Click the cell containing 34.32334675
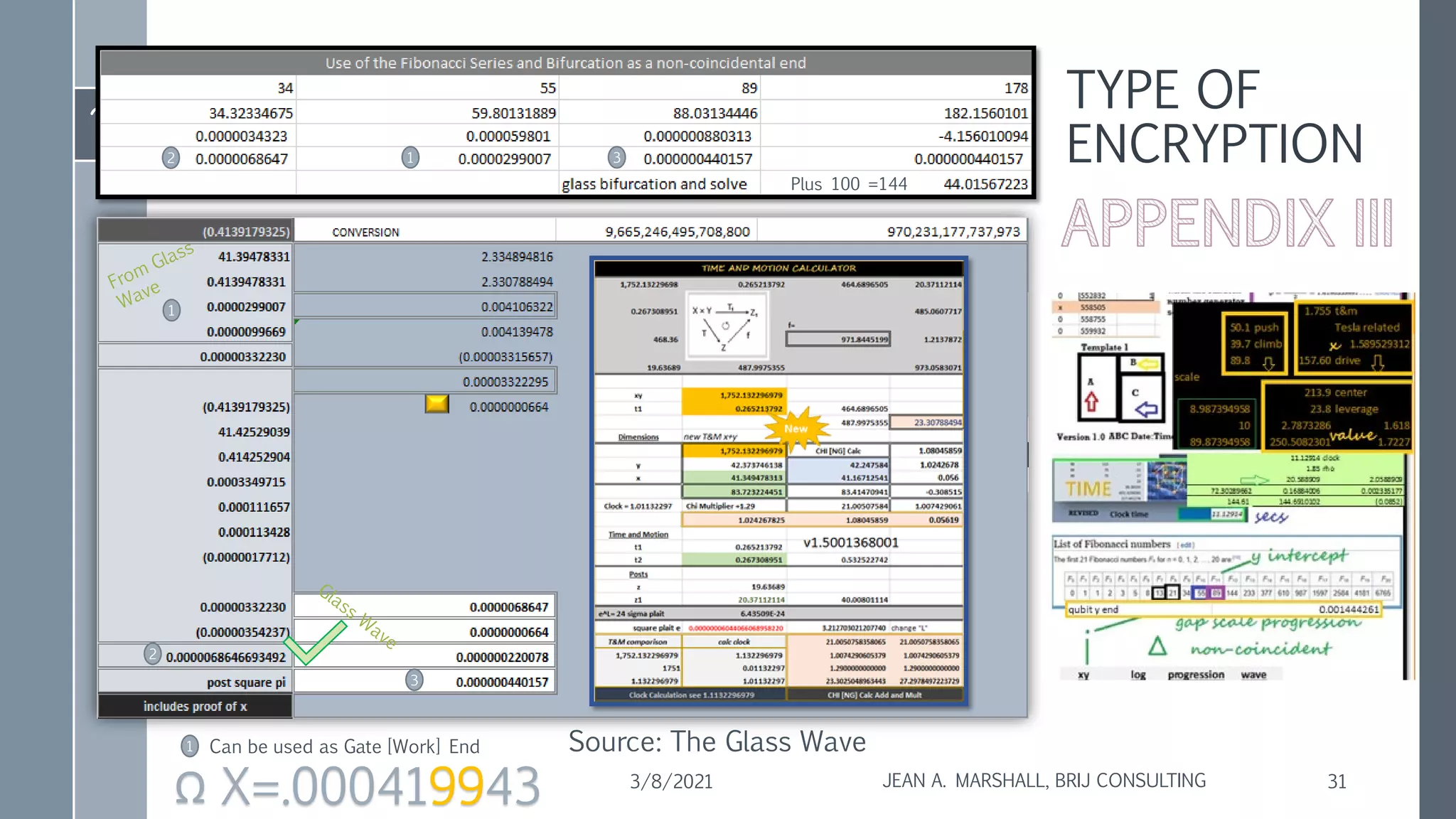Screen dimensions: 1456x819 198,113
